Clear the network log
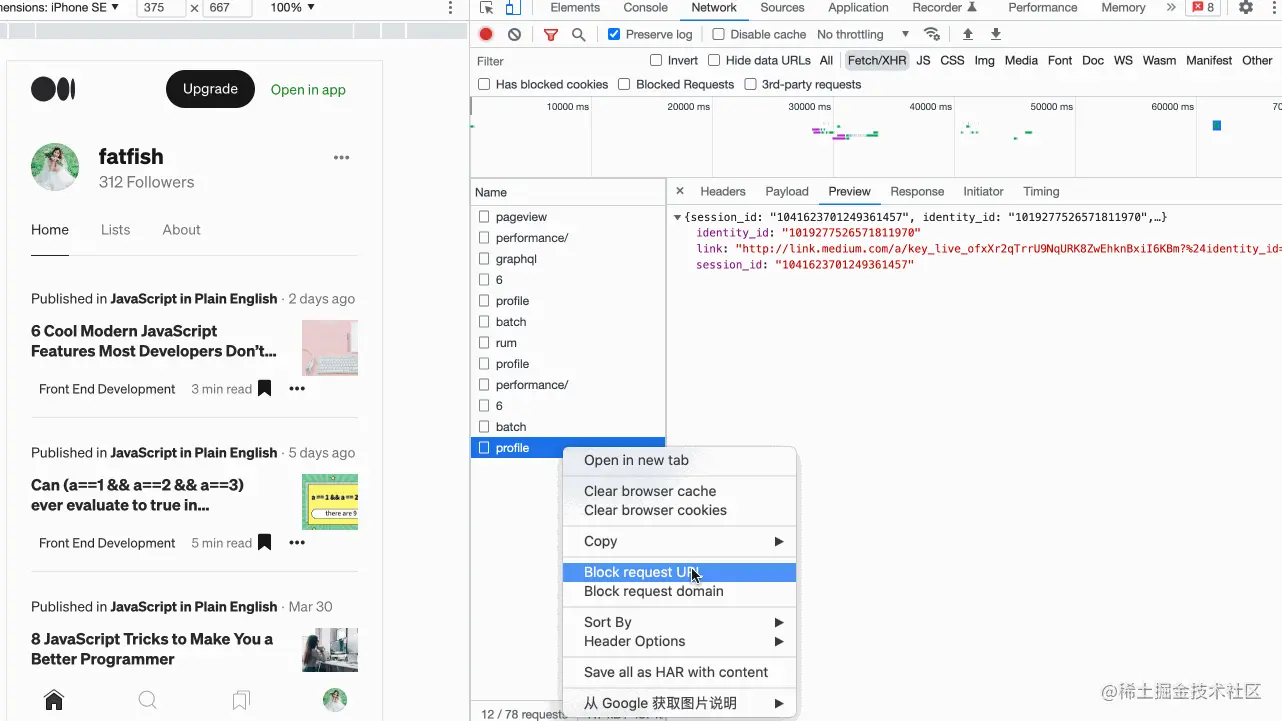The height and width of the screenshot is (721, 1282). (513, 33)
